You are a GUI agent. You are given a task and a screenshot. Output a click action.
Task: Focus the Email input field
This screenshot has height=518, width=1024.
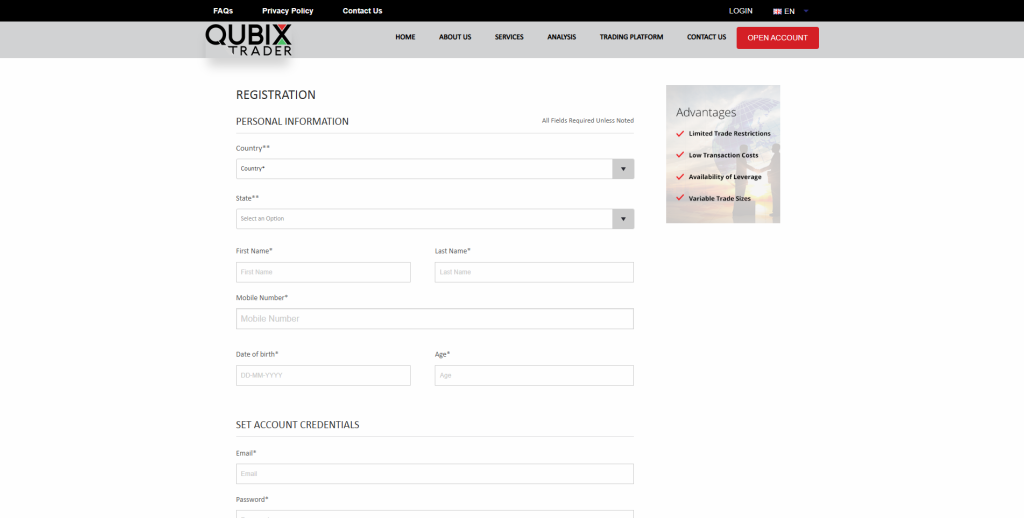435,474
